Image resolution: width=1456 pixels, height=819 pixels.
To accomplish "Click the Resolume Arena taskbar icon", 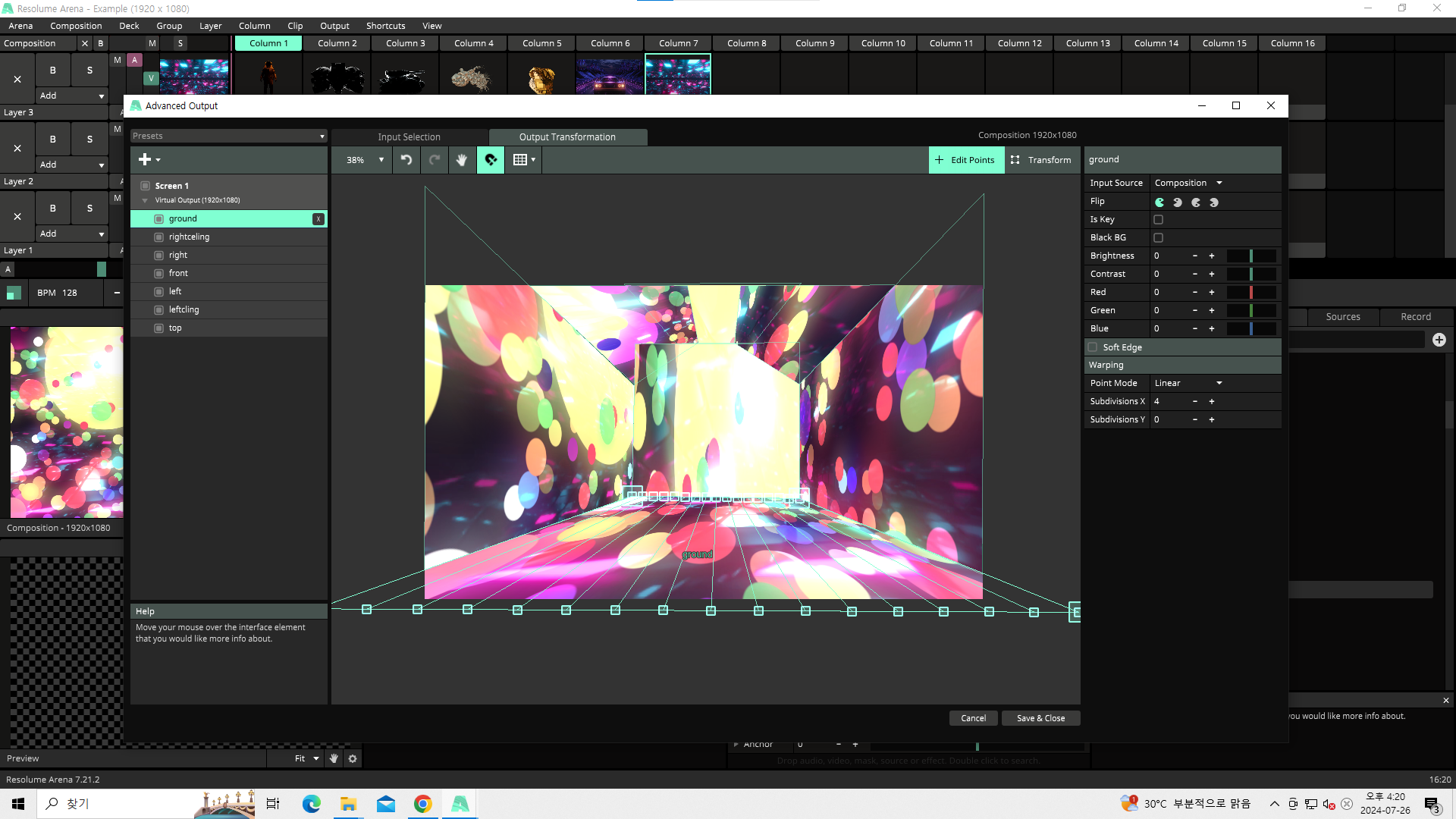I will 460,804.
